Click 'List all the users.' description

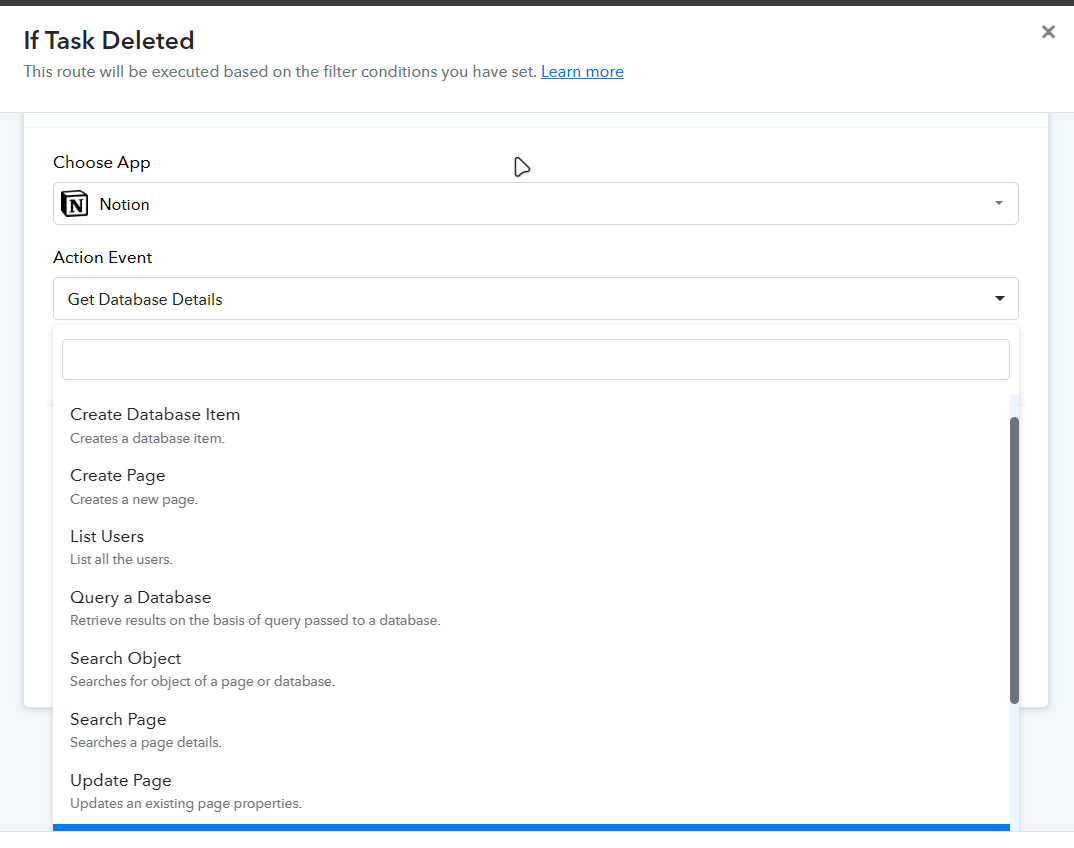pyautogui.click(x=121, y=560)
